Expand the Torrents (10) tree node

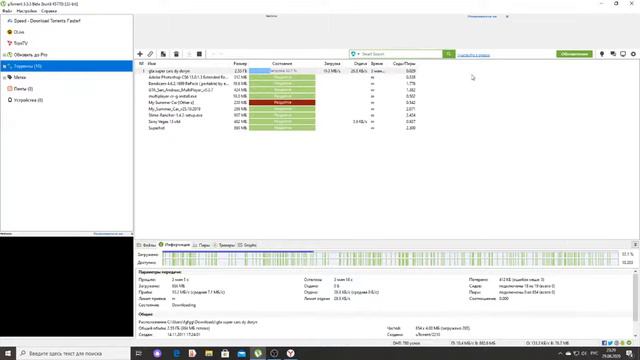4,66
